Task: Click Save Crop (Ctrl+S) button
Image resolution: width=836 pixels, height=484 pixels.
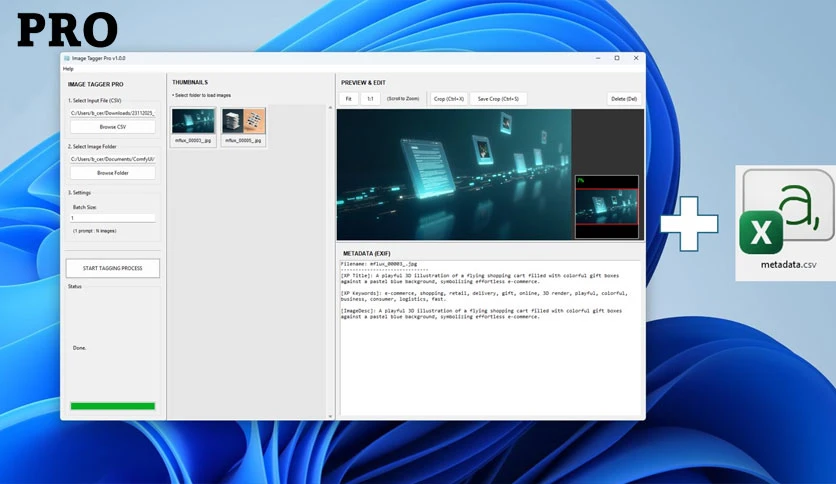Action: 498,99
